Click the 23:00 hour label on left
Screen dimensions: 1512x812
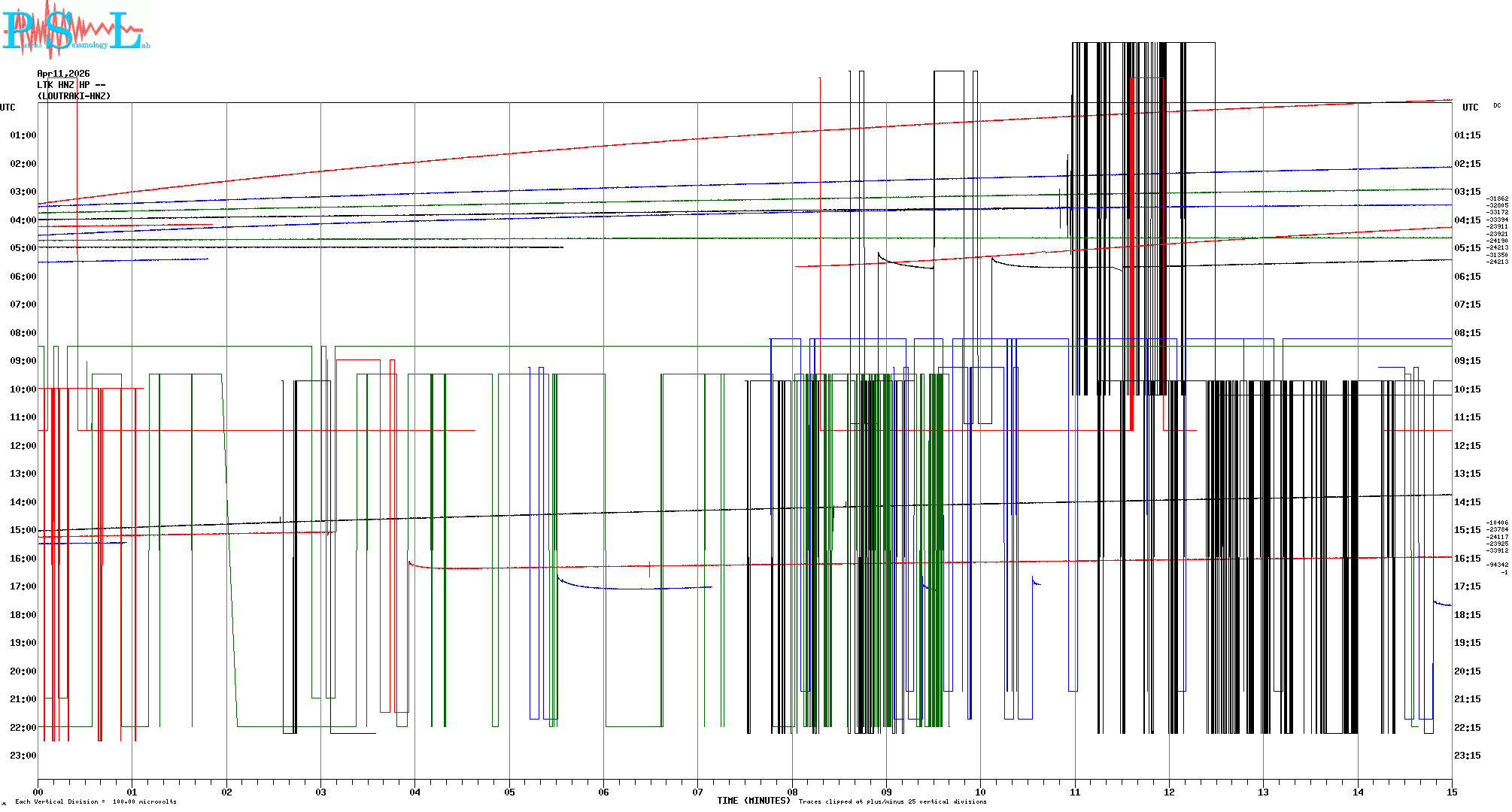(x=23, y=756)
